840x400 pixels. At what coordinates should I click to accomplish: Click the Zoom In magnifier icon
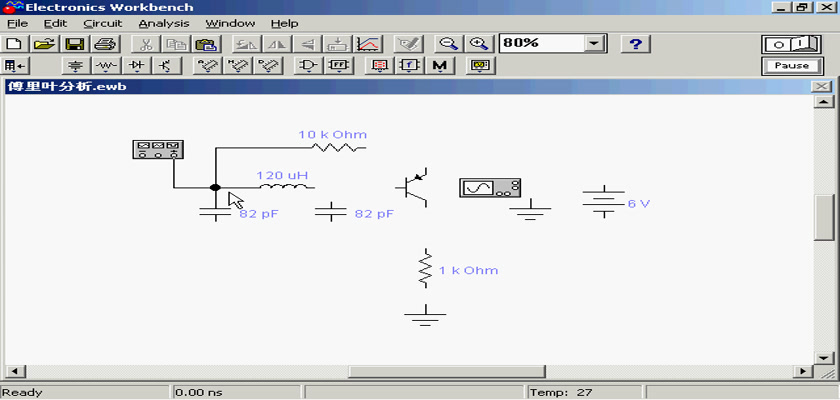pos(478,44)
